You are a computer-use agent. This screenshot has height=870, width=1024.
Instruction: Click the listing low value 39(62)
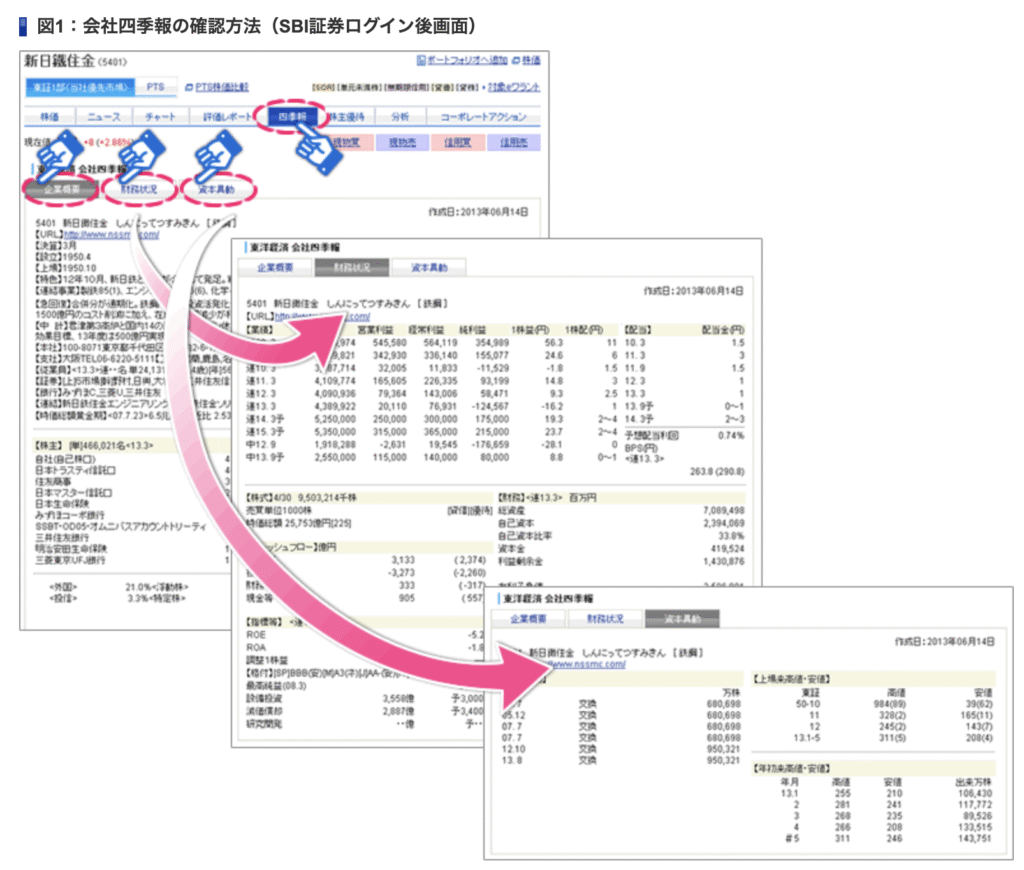point(979,704)
